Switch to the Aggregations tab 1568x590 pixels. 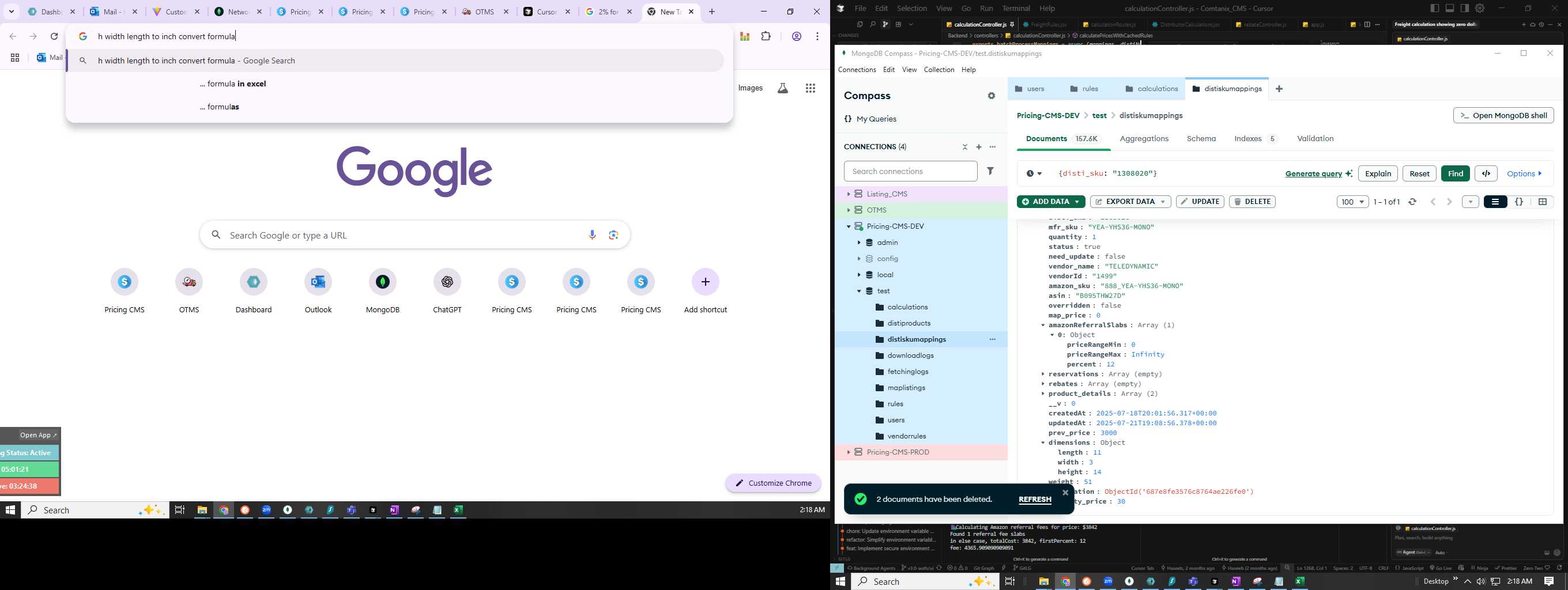[1144, 139]
